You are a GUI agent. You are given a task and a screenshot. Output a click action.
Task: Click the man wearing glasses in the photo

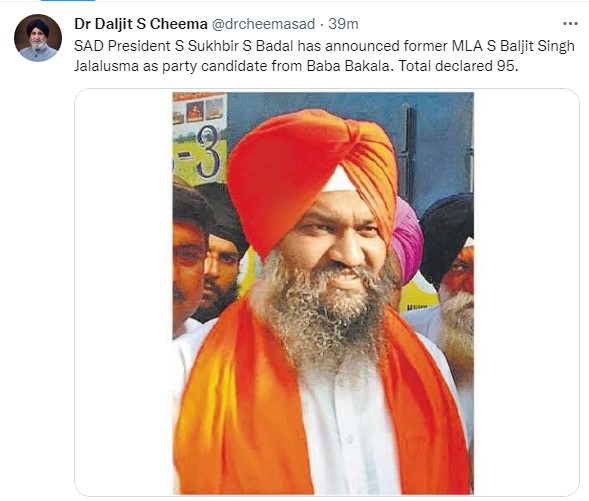tap(189, 259)
